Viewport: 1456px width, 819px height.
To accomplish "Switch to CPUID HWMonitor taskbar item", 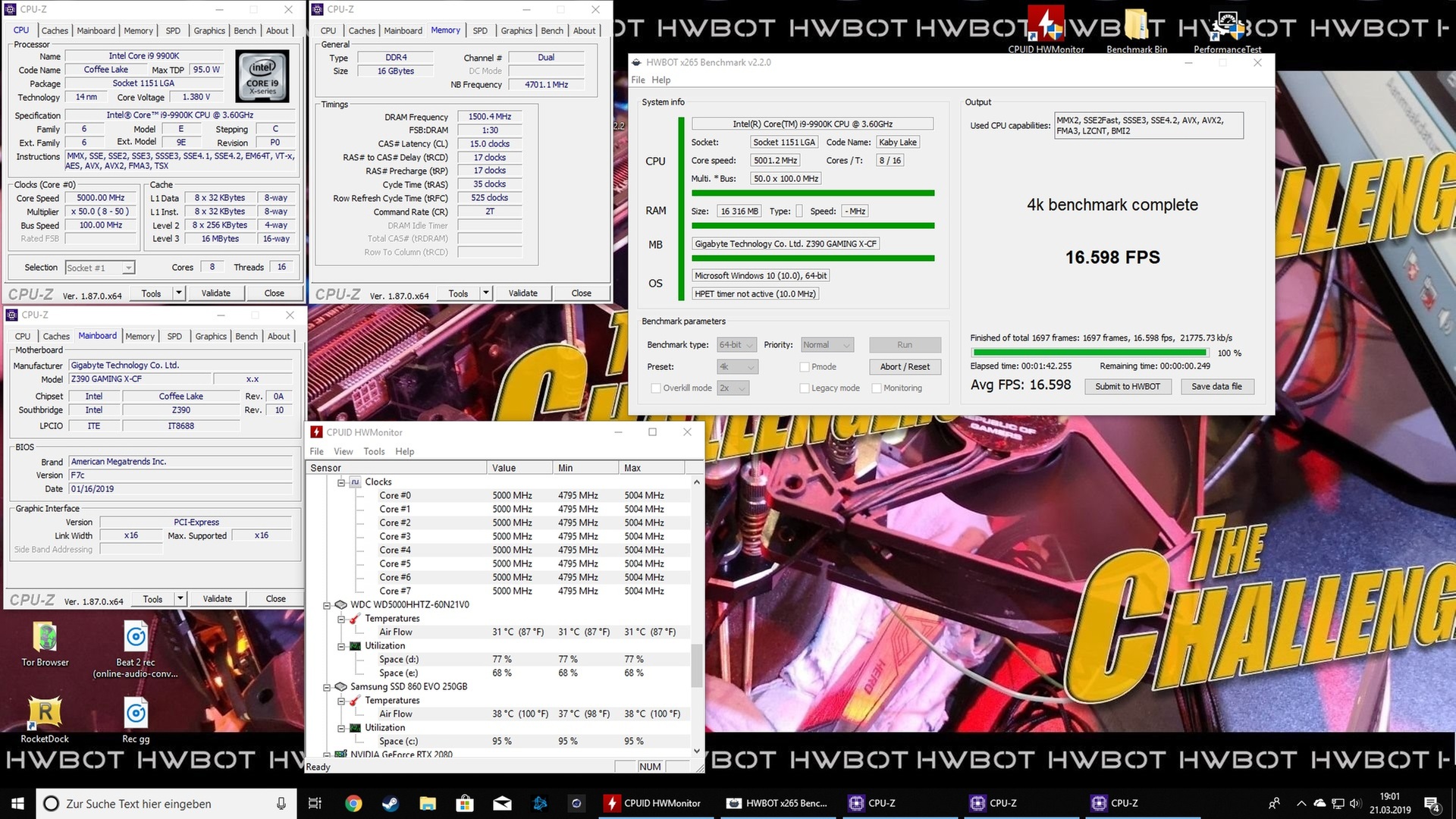I will tap(657, 803).
